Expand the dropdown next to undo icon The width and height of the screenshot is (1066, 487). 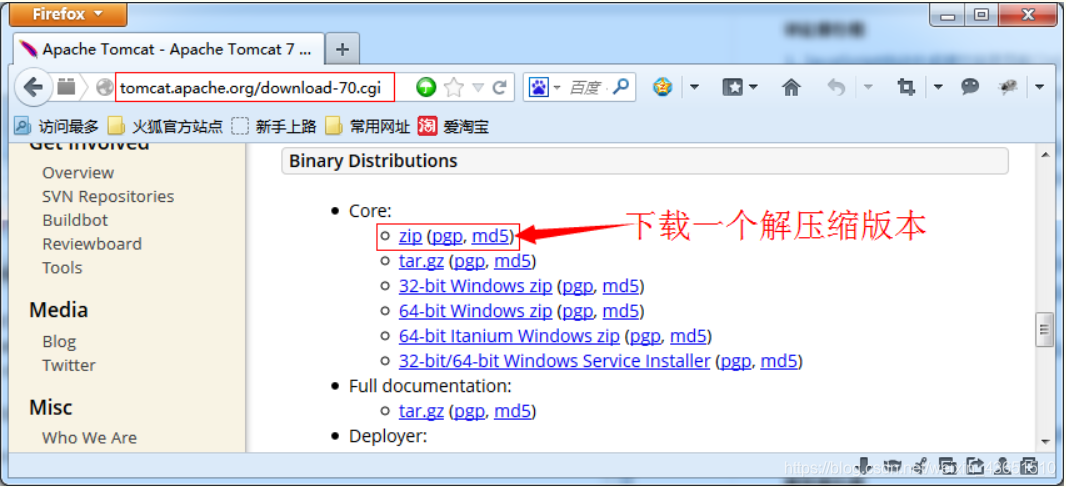click(x=868, y=86)
